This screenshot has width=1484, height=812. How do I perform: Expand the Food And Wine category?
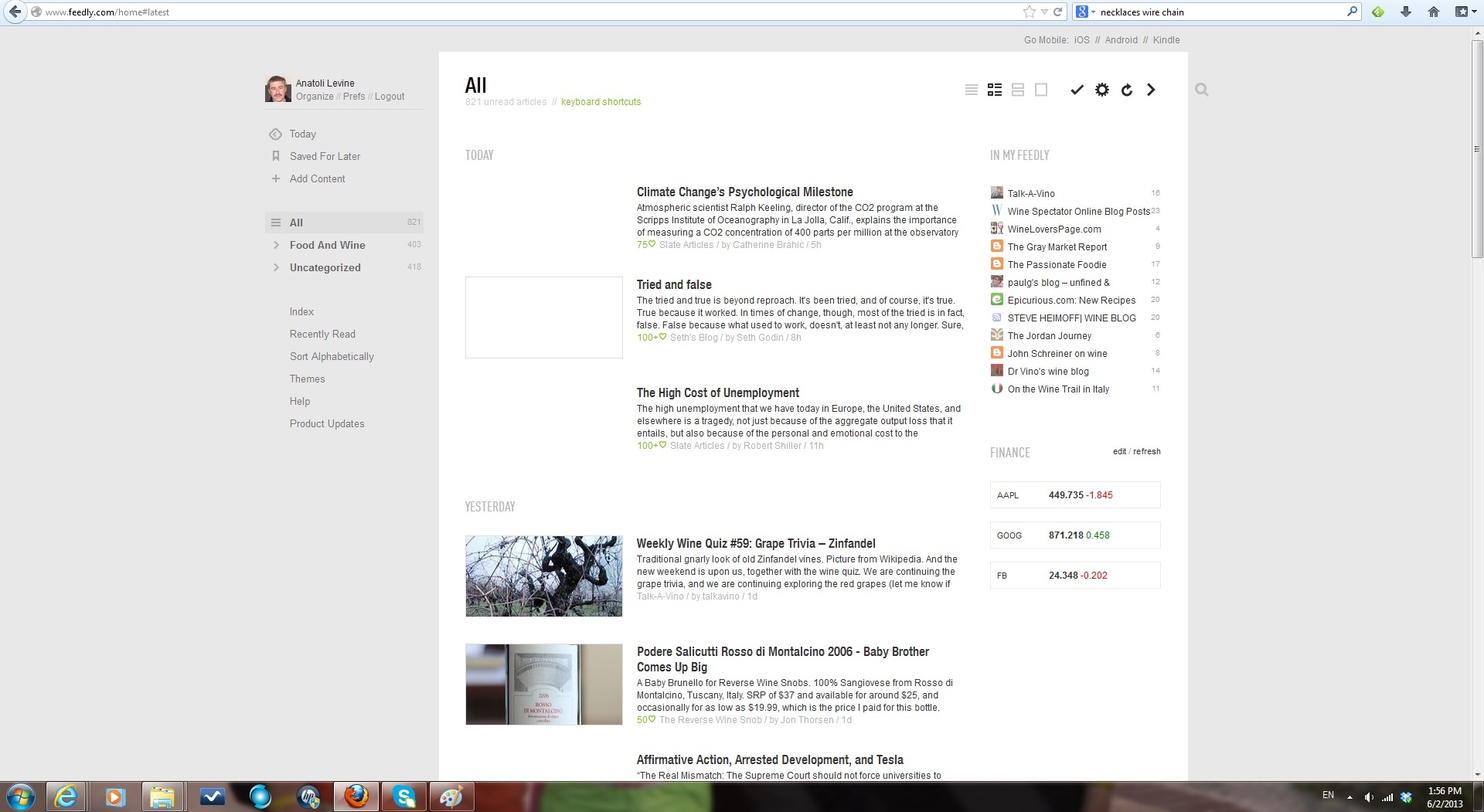click(276, 245)
